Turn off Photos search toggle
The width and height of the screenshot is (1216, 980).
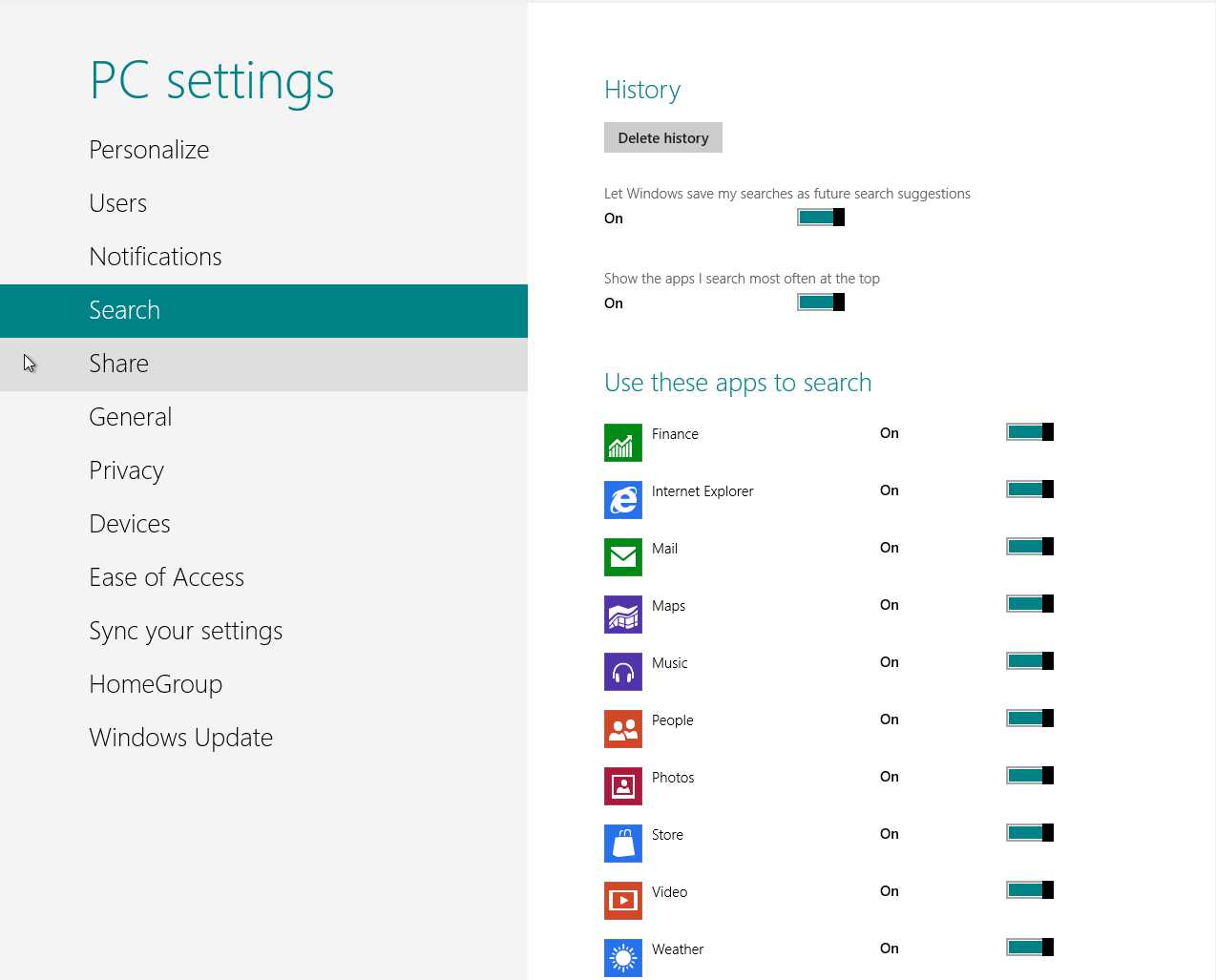(1030, 776)
